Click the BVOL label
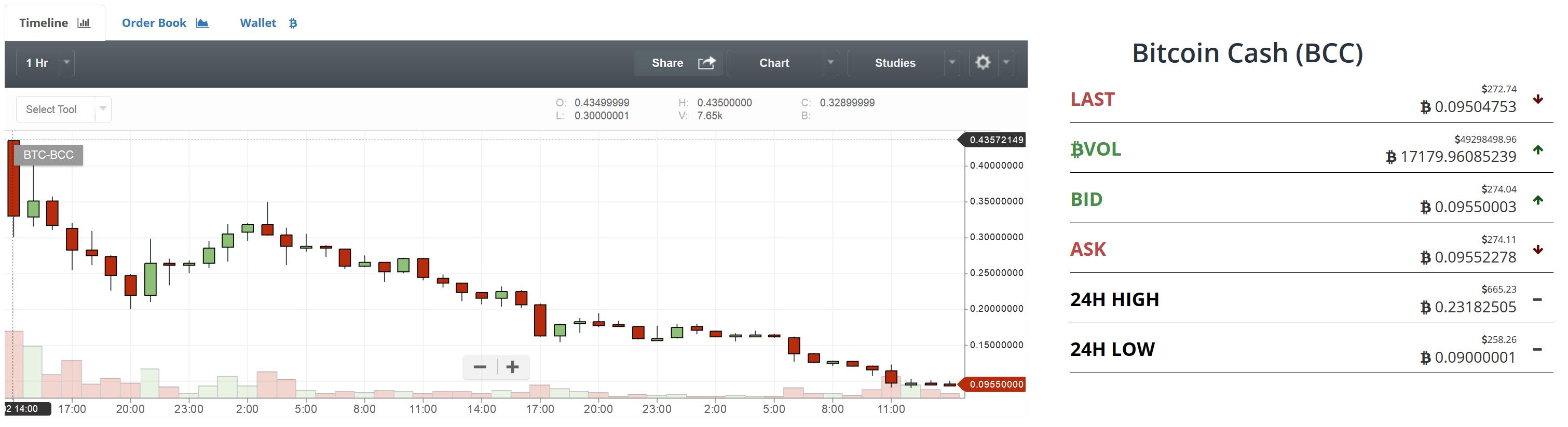Screen dimensions: 1568x427 1096,149
